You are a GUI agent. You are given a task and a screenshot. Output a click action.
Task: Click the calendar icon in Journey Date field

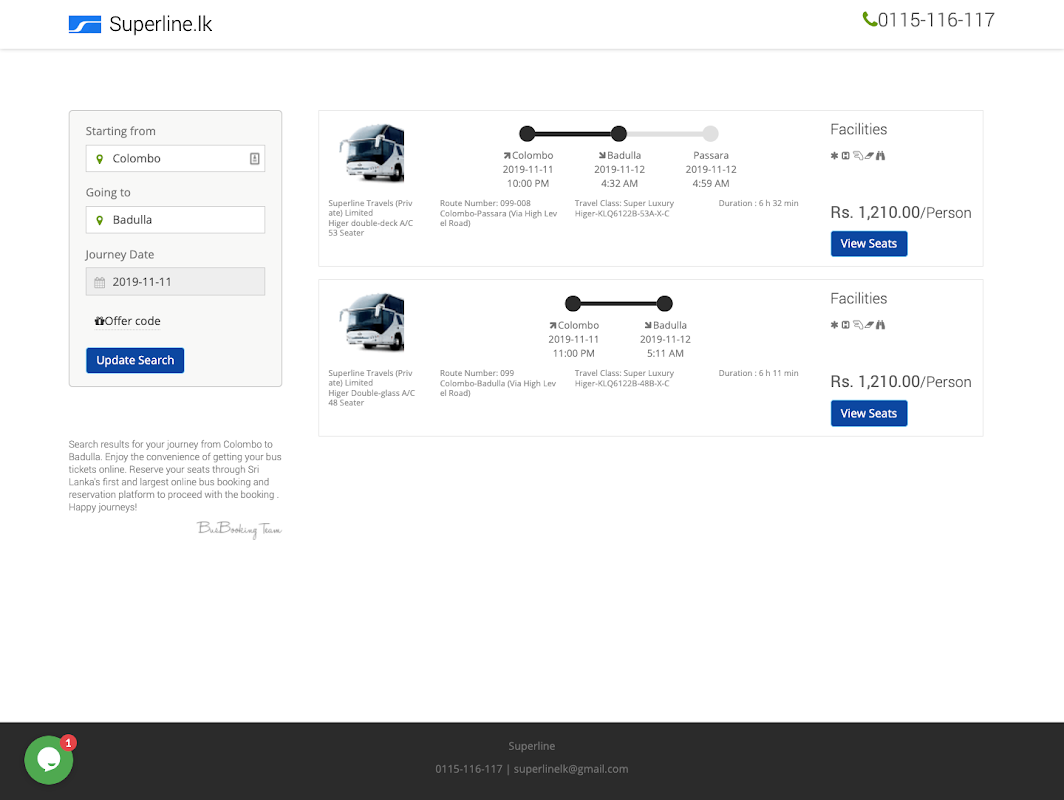click(100, 282)
